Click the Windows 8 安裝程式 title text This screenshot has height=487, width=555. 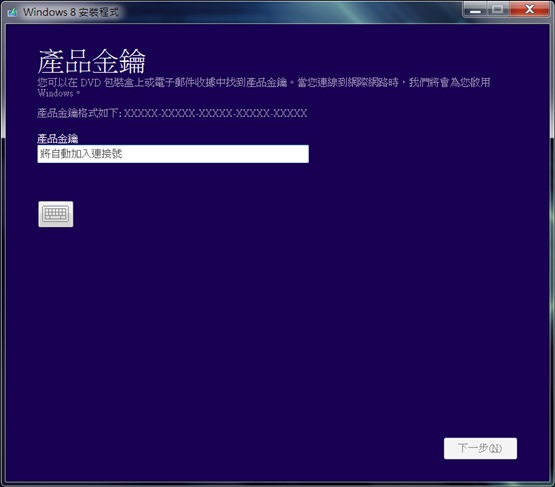tap(71, 12)
